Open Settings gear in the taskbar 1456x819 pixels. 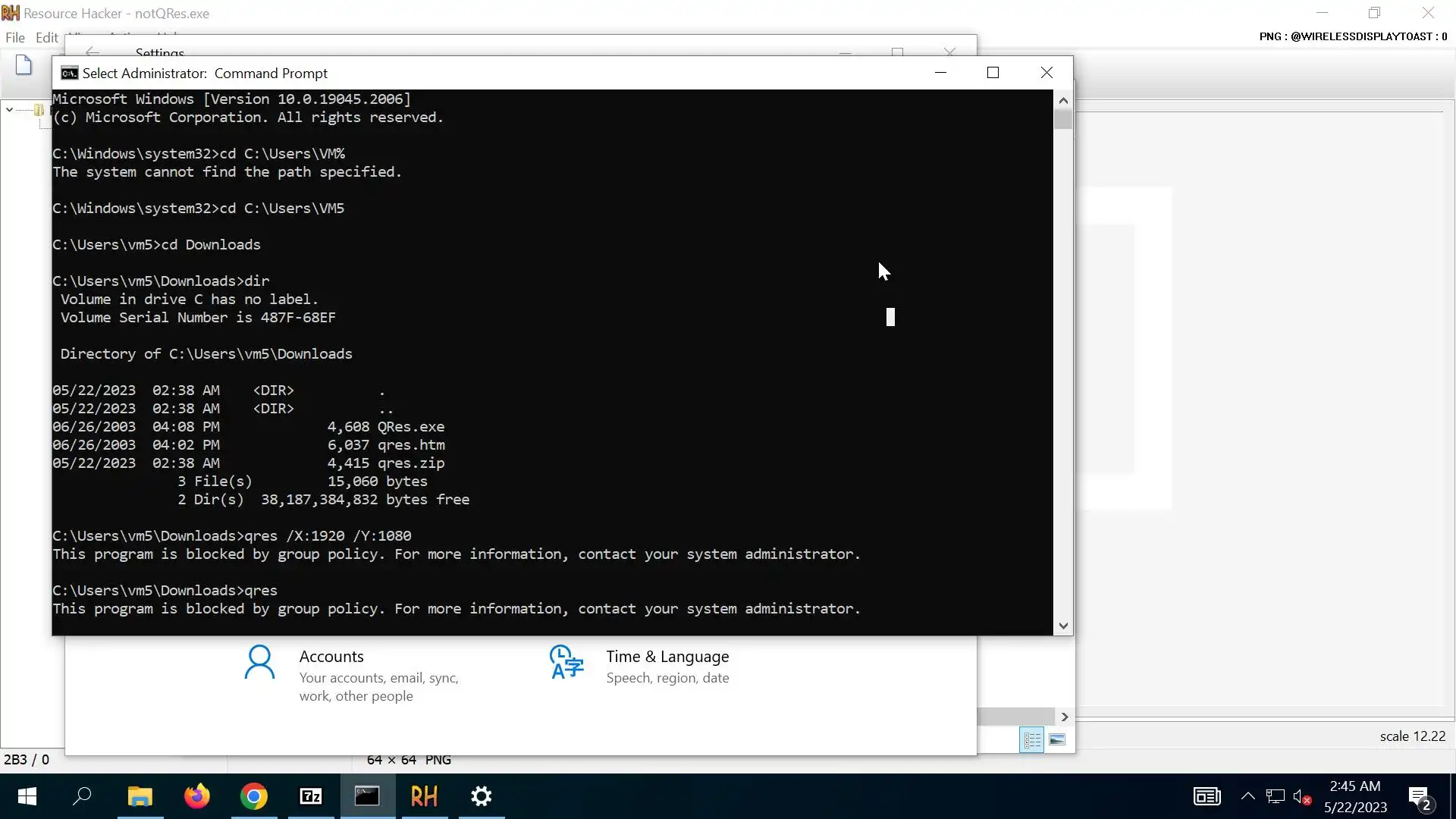pyautogui.click(x=482, y=796)
